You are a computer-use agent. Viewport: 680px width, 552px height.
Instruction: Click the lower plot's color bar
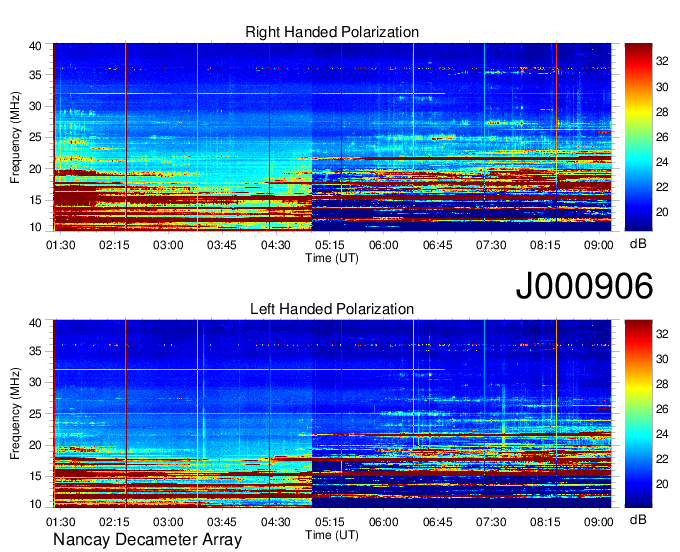[x=638, y=414]
